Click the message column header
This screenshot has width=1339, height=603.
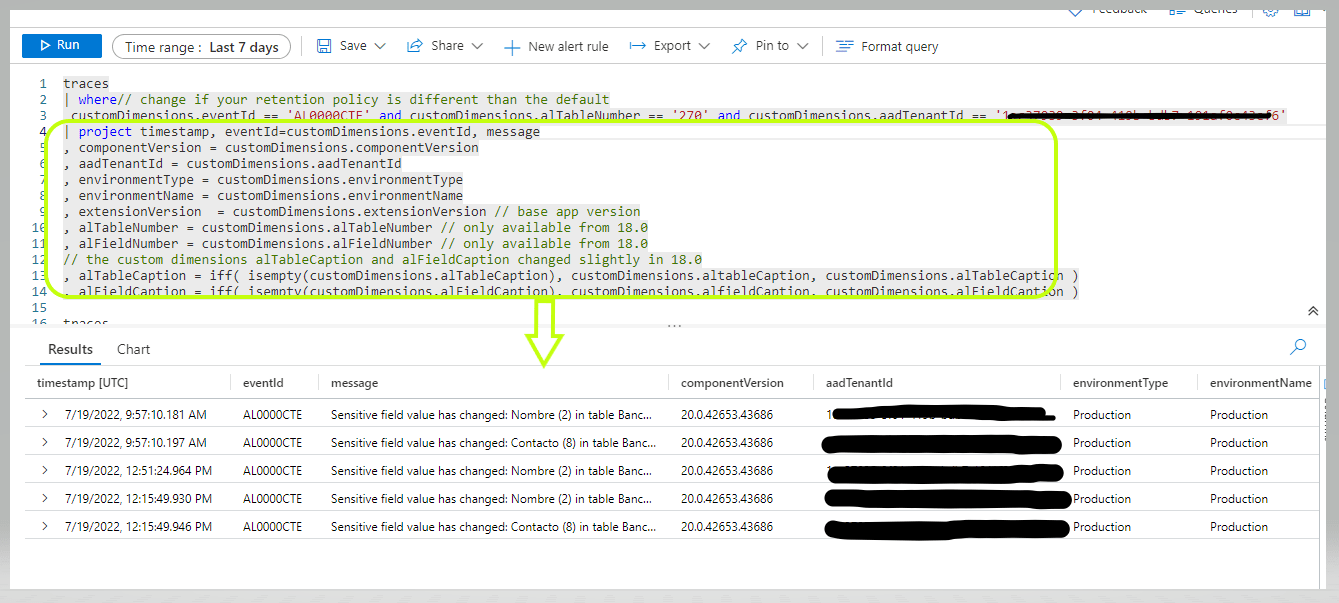point(354,383)
